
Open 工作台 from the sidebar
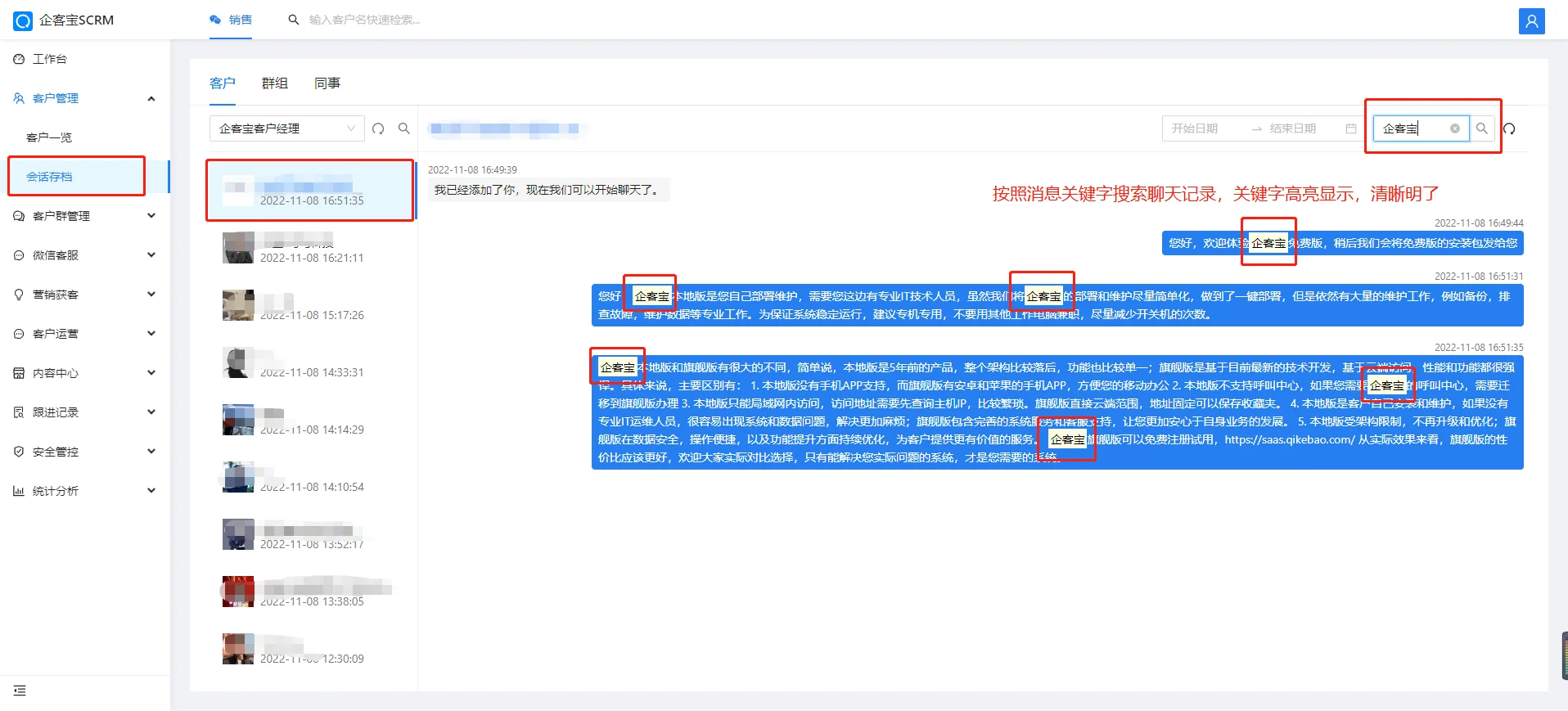click(50, 59)
